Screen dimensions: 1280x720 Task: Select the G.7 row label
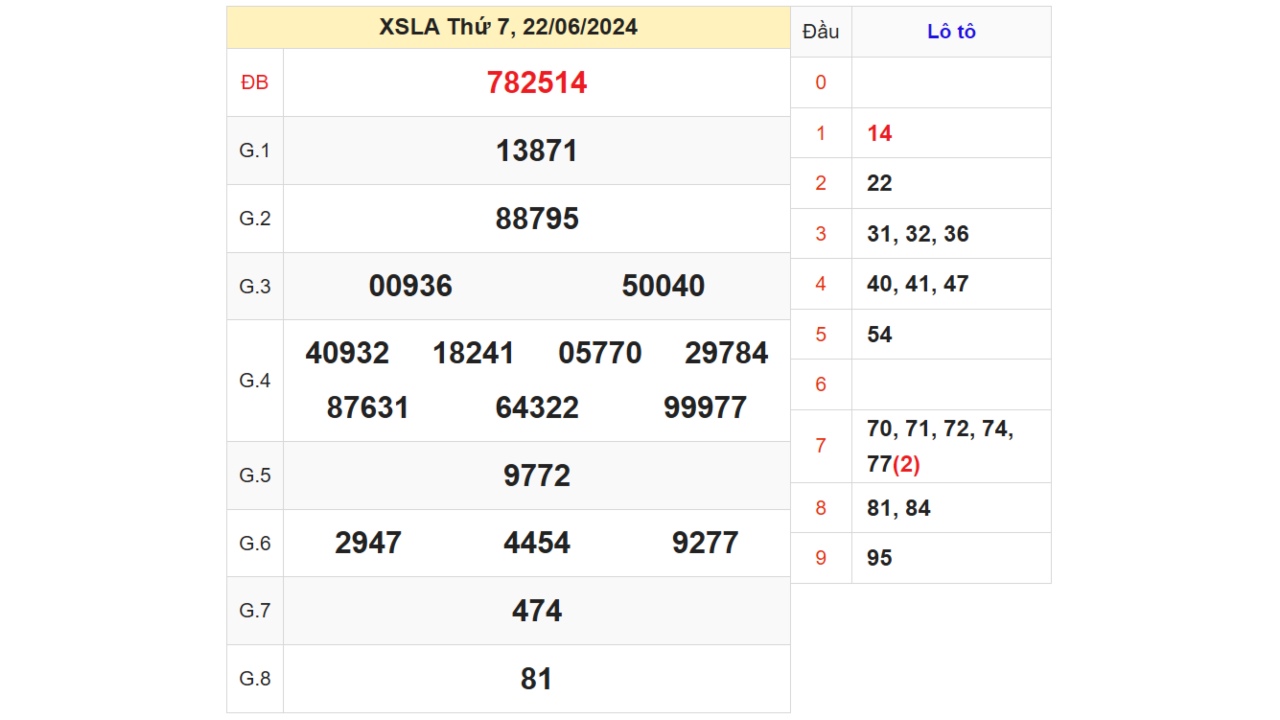(255, 610)
